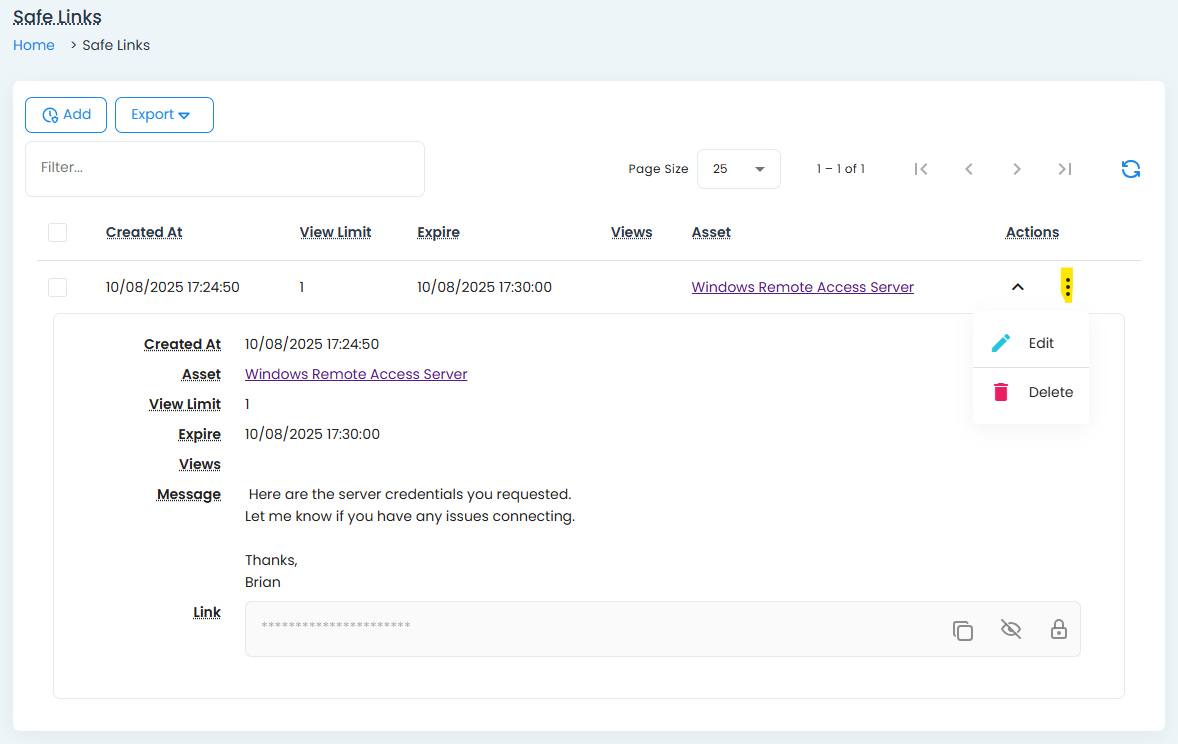Click the lock icon in Link field

(x=1058, y=630)
